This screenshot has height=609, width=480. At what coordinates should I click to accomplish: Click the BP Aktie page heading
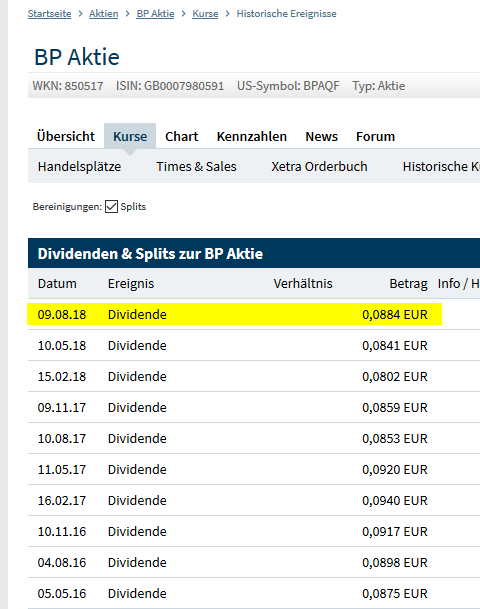77,57
